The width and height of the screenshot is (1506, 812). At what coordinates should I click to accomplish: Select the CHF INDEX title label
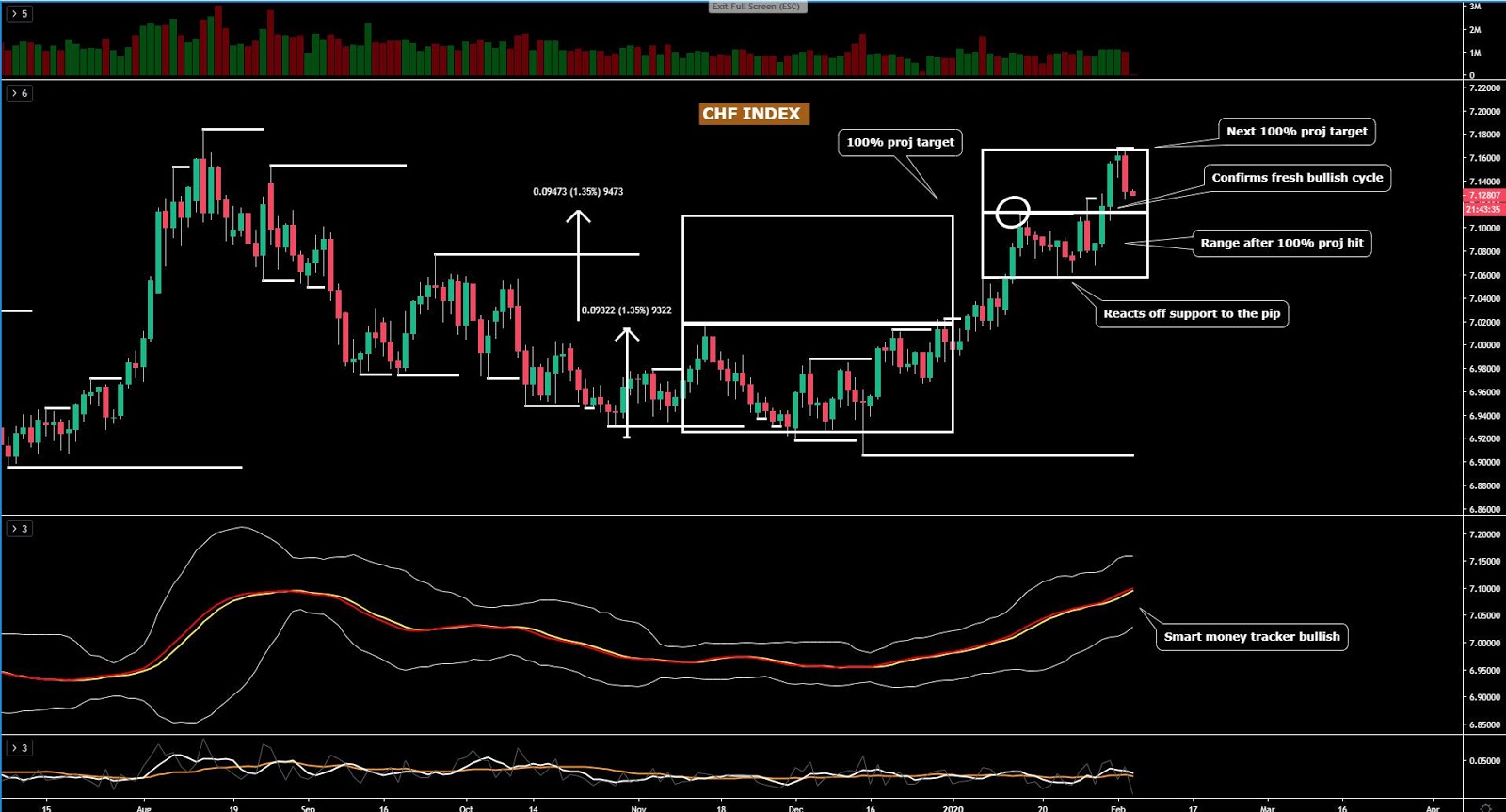coord(752,114)
